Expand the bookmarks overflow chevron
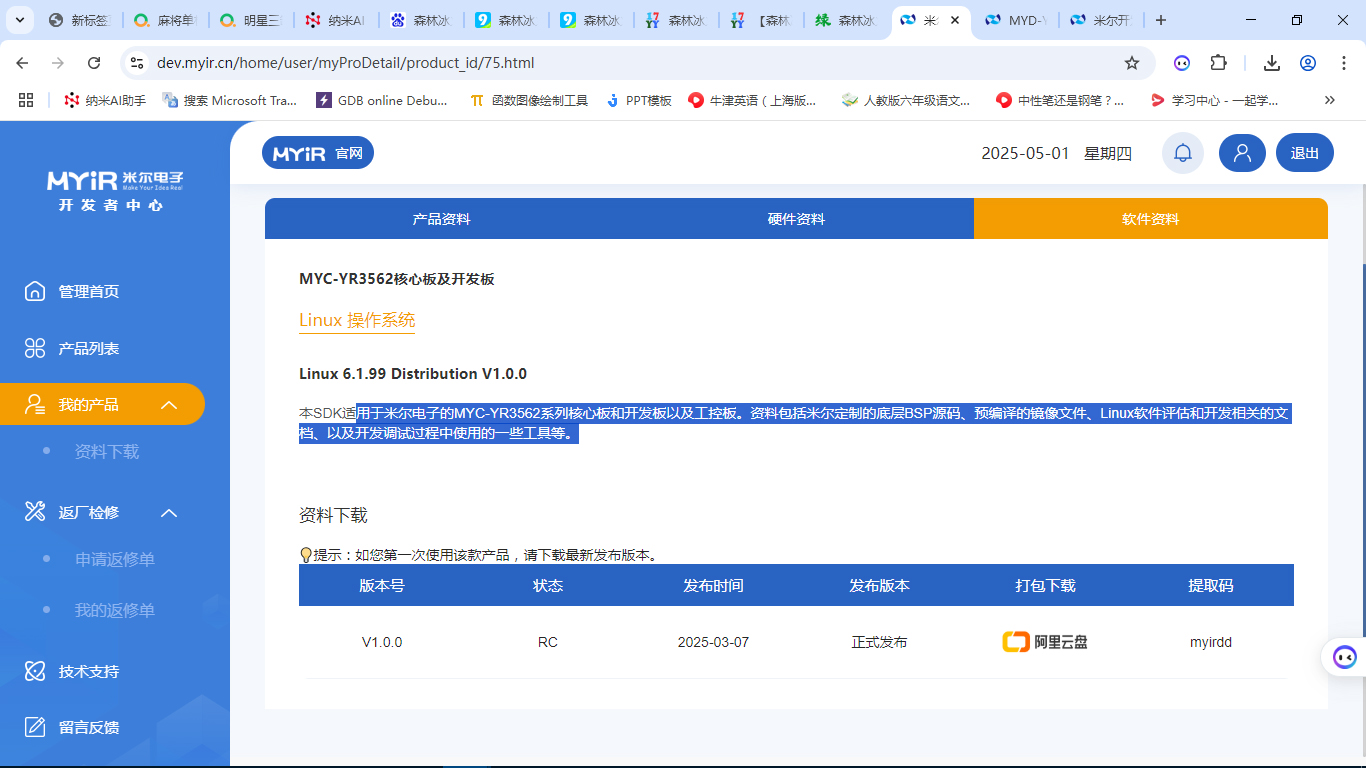1366x768 pixels. [x=1329, y=100]
